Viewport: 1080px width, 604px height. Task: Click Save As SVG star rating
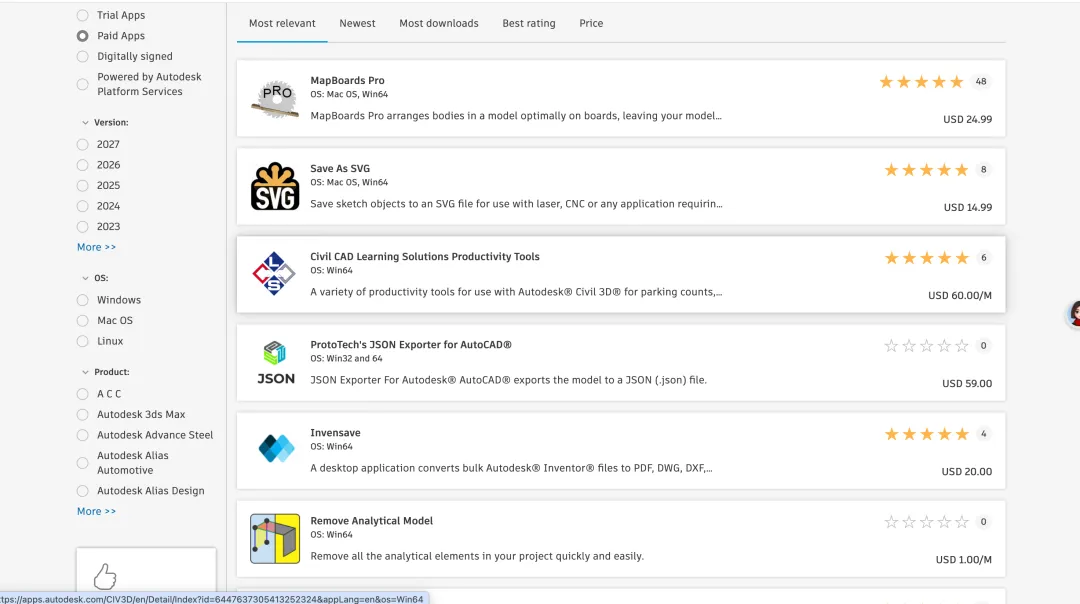coord(926,170)
